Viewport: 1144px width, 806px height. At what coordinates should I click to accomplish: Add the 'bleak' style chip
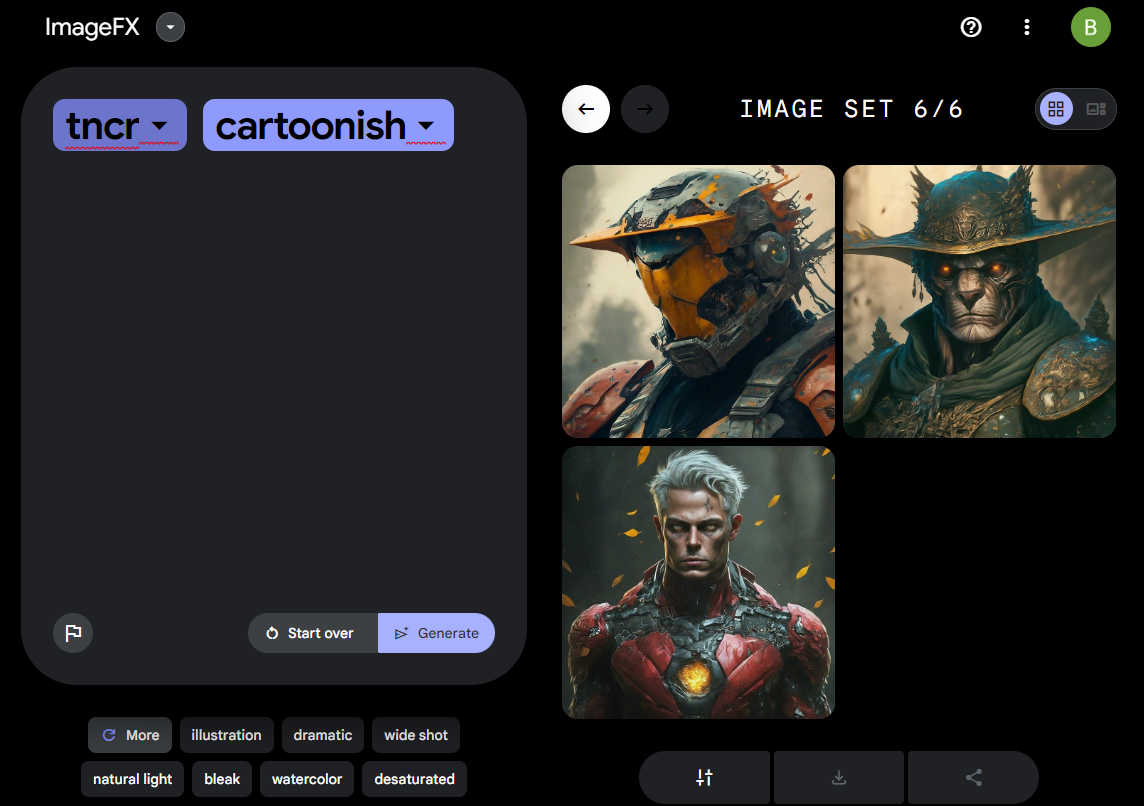coord(222,779)
